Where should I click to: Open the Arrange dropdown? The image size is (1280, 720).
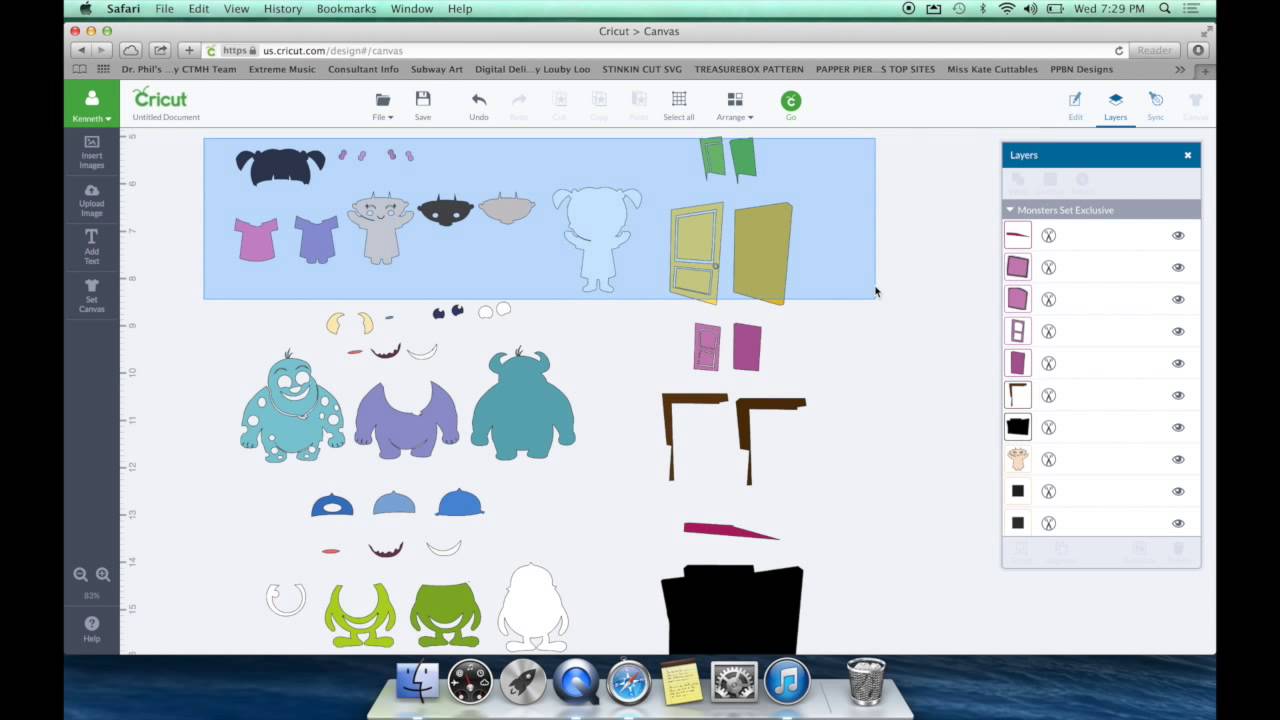point(735,104)
